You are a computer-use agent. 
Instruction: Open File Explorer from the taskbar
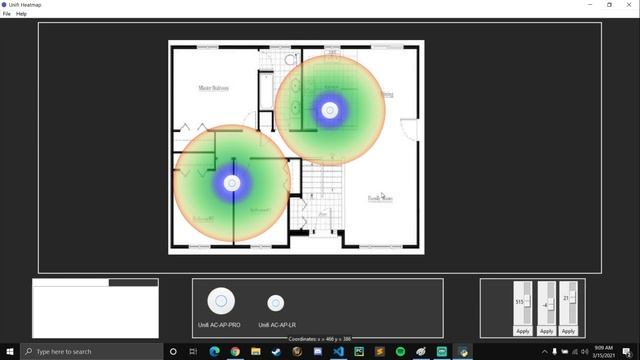pyautogui.click(x=256, y=351)
